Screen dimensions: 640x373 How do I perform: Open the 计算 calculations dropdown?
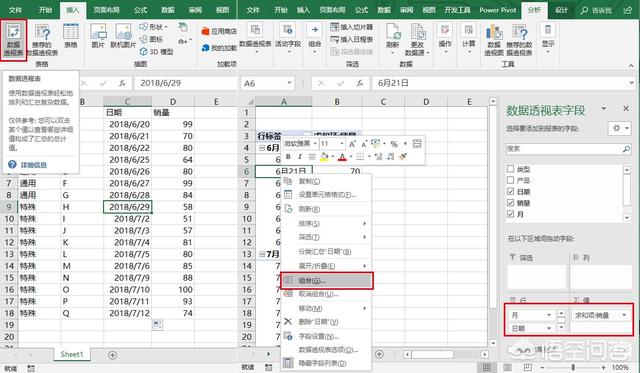pyautogui.click(x=469, y=38)
